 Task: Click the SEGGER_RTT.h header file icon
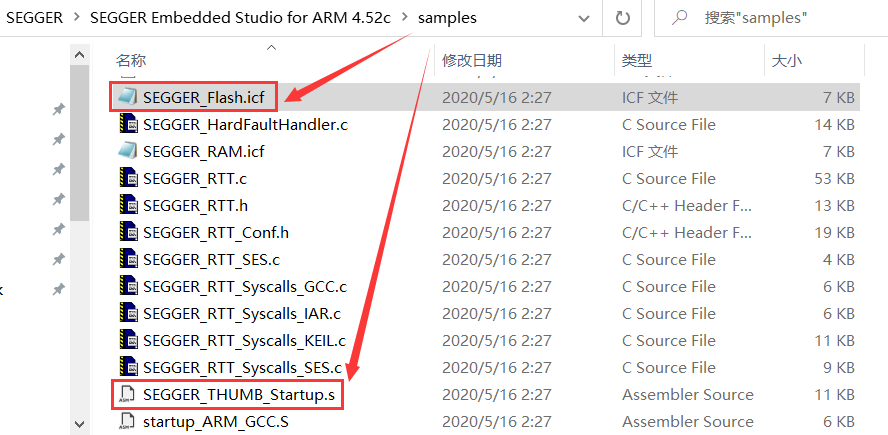127,205
